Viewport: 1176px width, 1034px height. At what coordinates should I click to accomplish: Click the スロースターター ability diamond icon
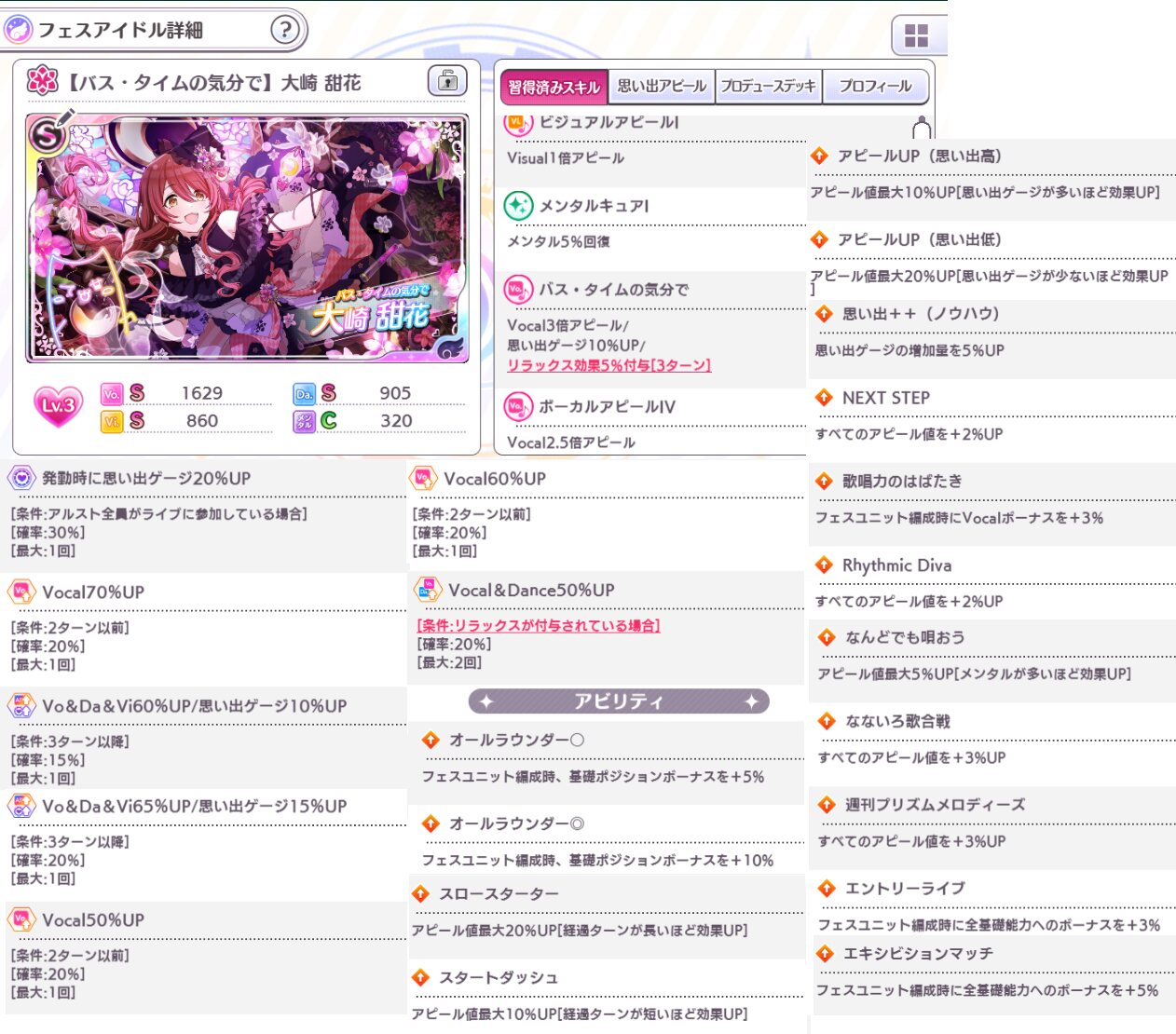coord(420,893)
